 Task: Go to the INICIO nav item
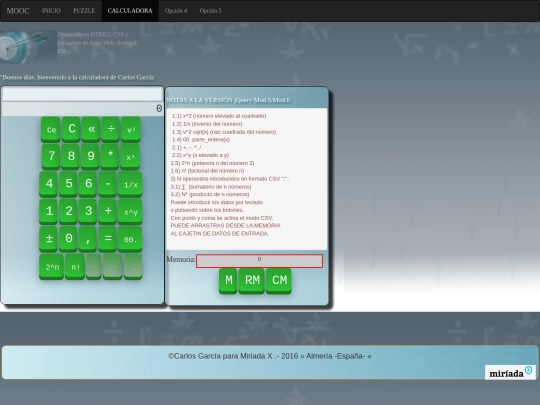pyautogui.click(x=51, y=11)
